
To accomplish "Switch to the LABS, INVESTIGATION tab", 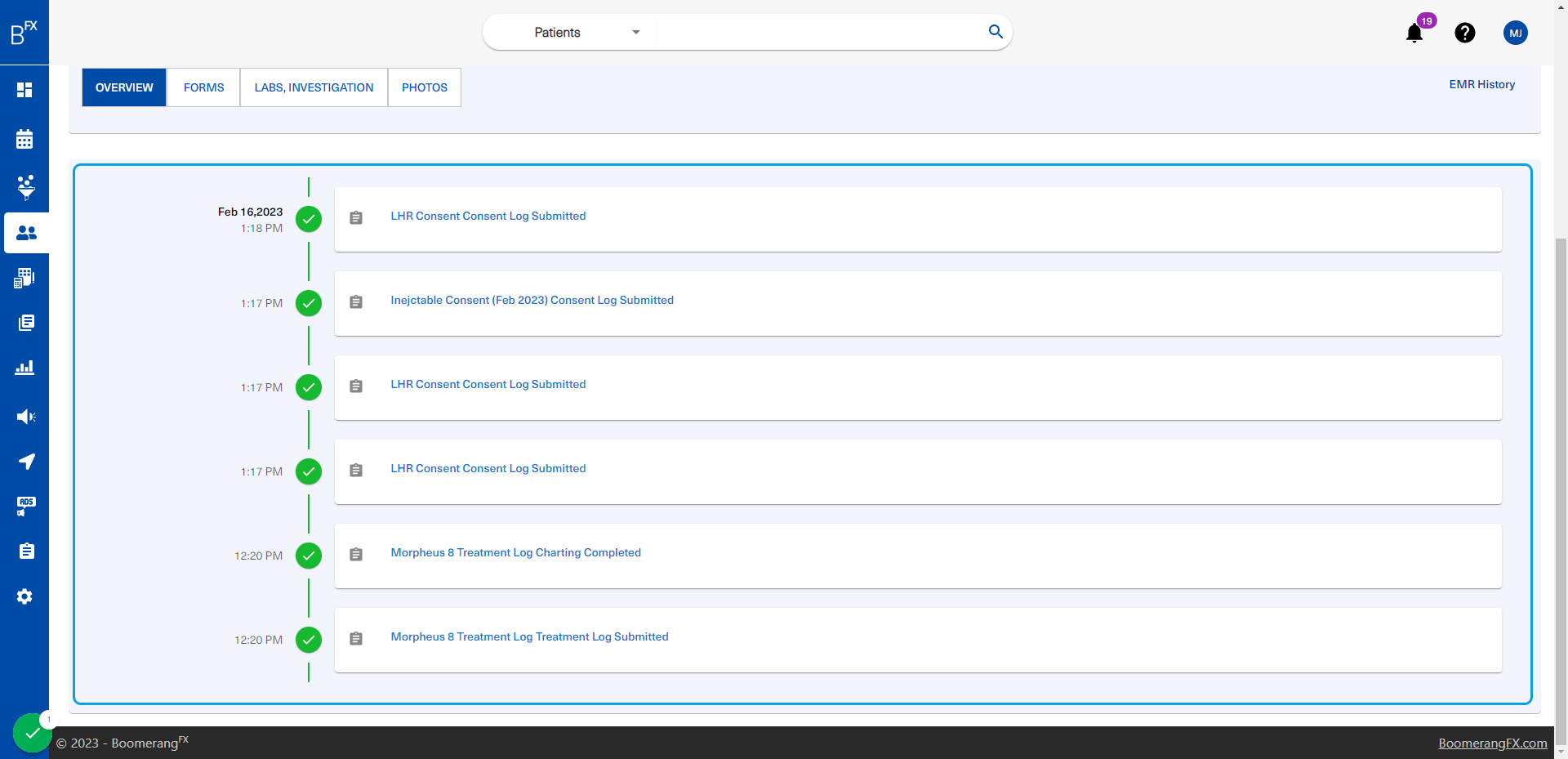I will [x=314, y=87].
